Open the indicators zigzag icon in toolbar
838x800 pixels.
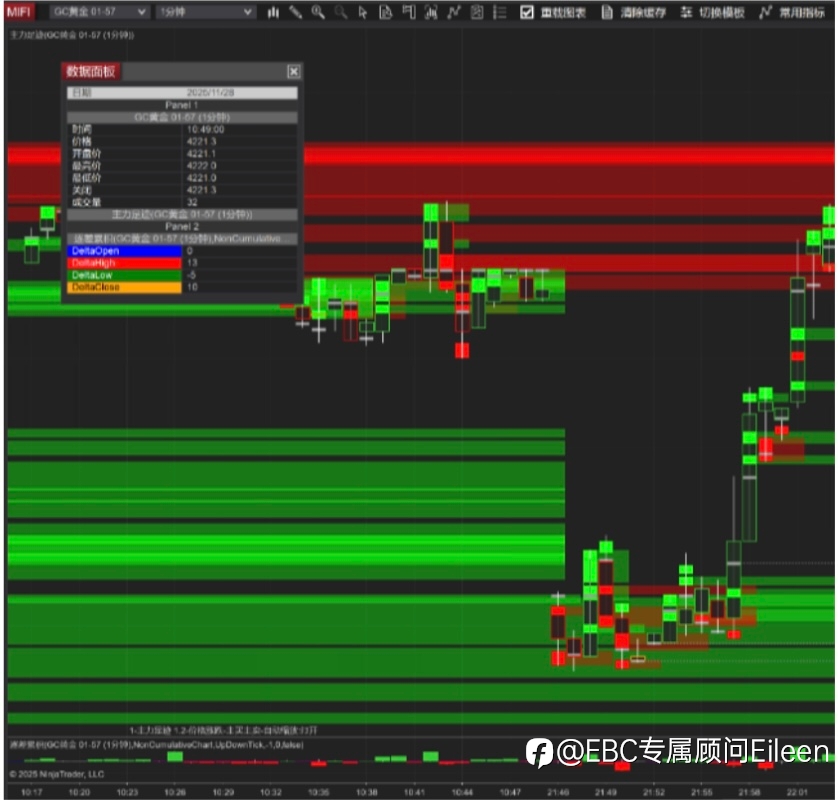pos(454,12)
